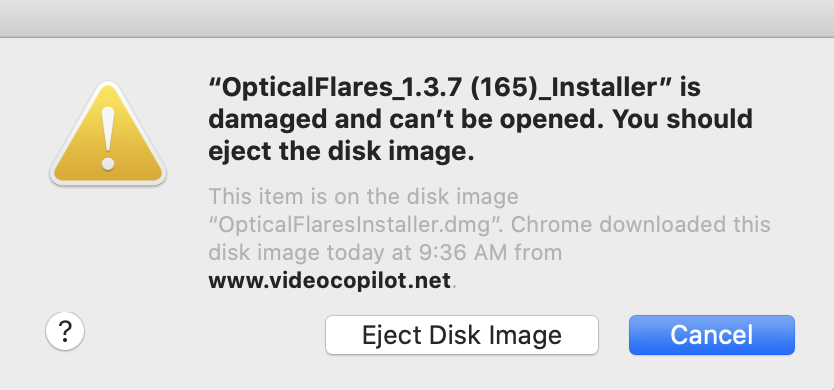This screenshot has height=390, width=834.
Task: Click the word "is" ending the first headline line
Action: click(x=690, y=88)
